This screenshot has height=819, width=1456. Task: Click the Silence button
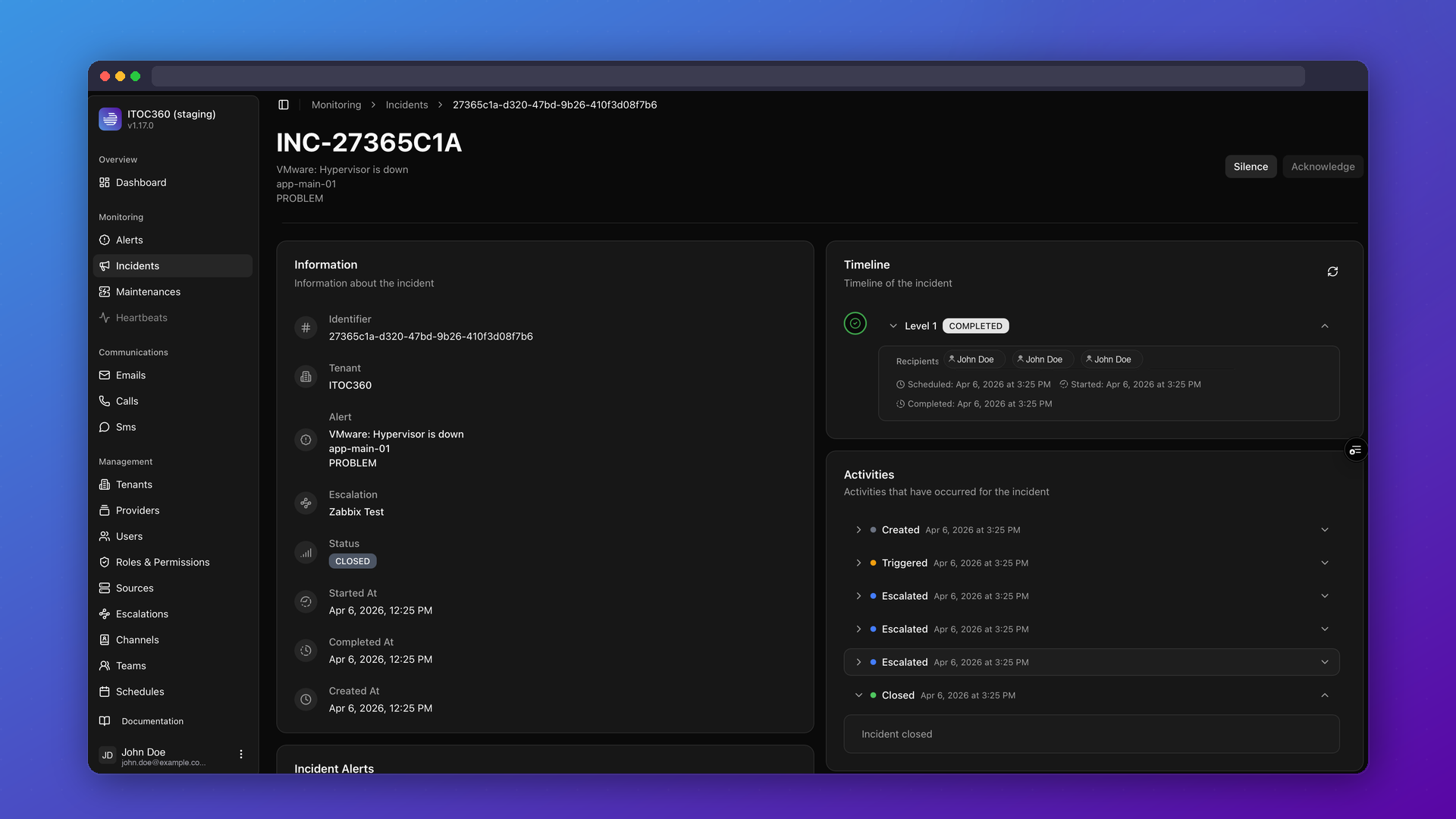[x=1250, y=167]
